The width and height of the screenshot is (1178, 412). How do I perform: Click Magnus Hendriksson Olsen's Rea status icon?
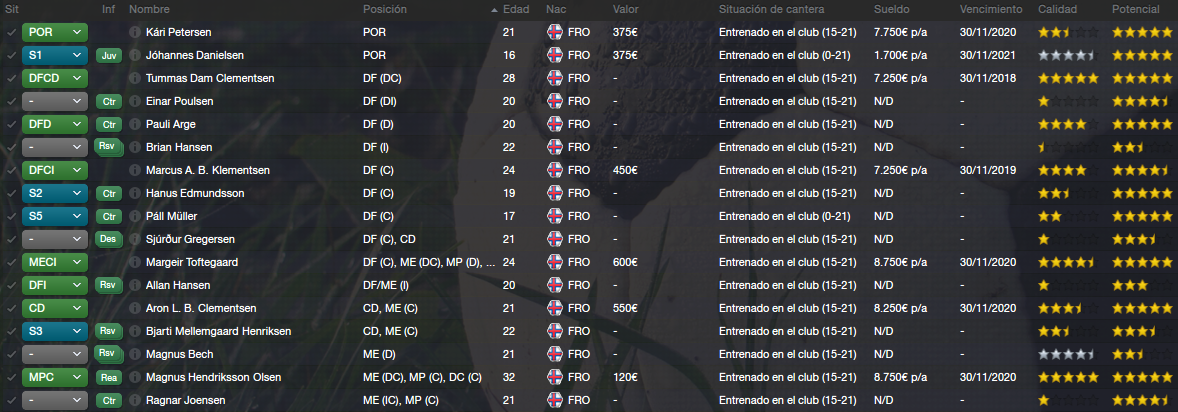[x=109, y=377]
